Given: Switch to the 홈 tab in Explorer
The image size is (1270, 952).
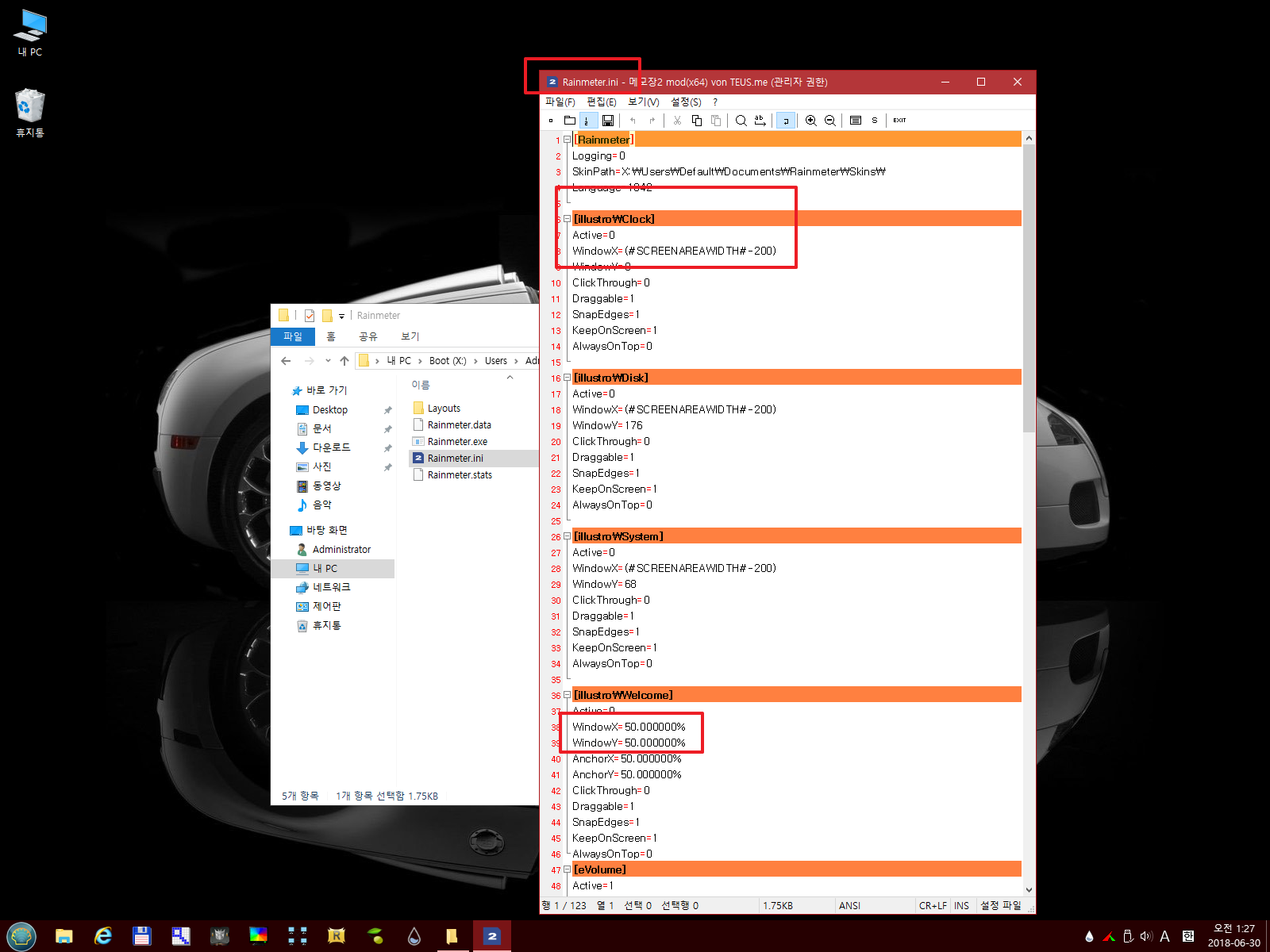Looking at the screenshot, I should click(331, 336).
